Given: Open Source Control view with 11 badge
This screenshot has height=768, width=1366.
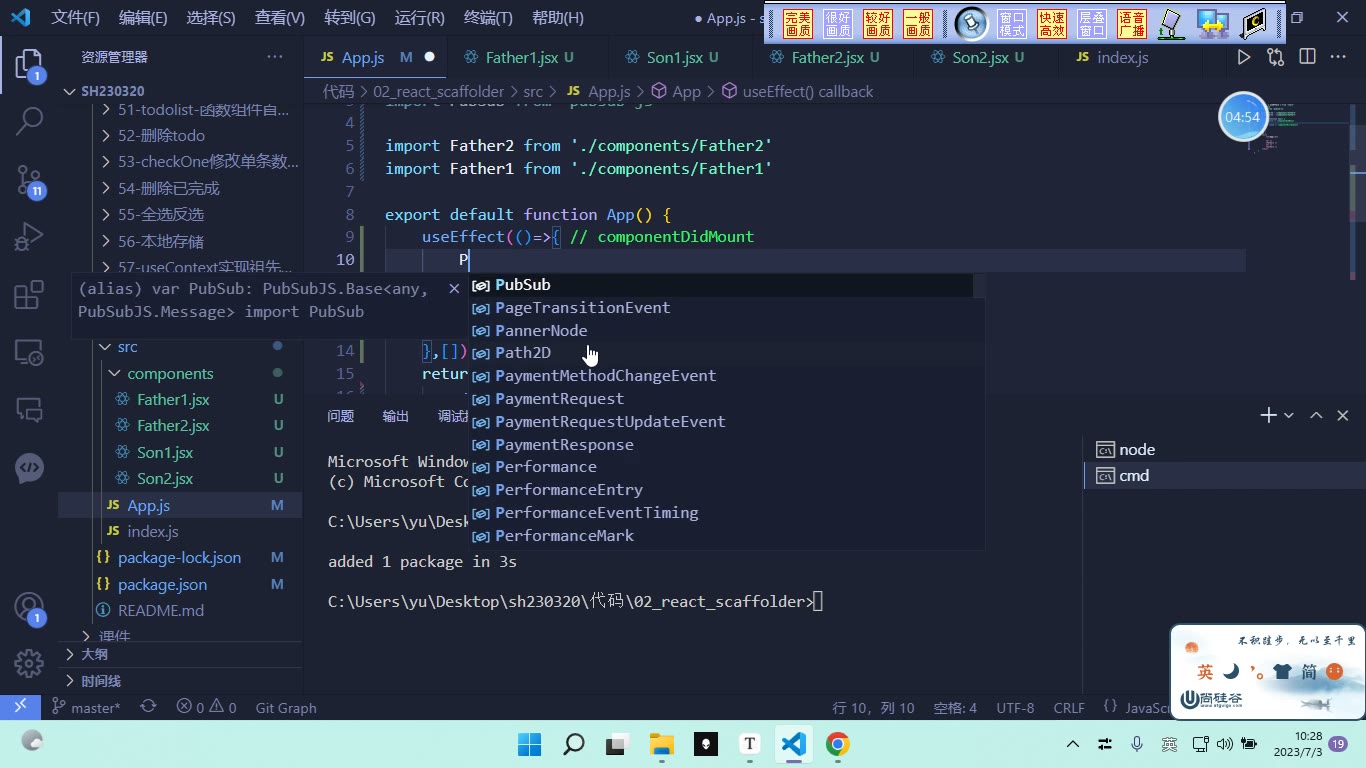Looking at the screenshot, I should pyautogui.click(x=29, y=180).
